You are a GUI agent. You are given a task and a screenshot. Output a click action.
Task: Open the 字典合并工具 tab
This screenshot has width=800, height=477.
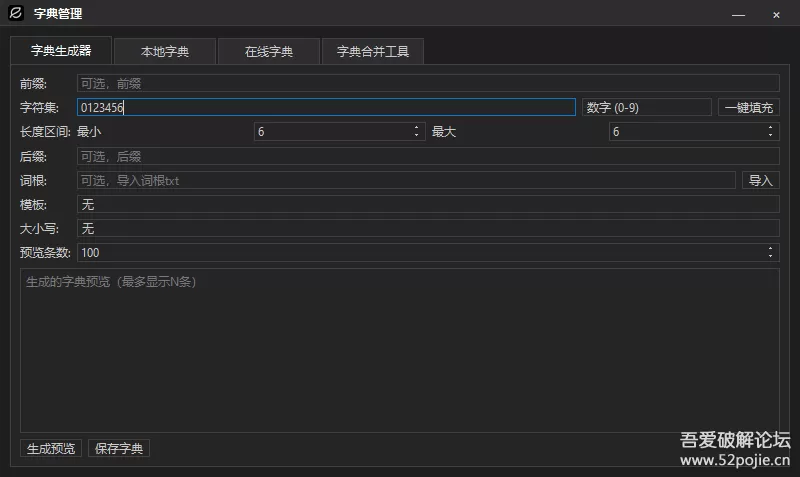[x=372, y=52]
